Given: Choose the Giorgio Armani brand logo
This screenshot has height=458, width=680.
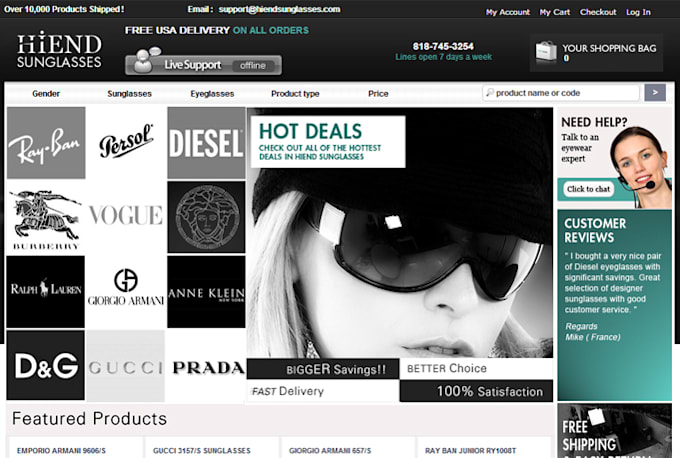Looking at the screenshot, I should click(126, 287).
